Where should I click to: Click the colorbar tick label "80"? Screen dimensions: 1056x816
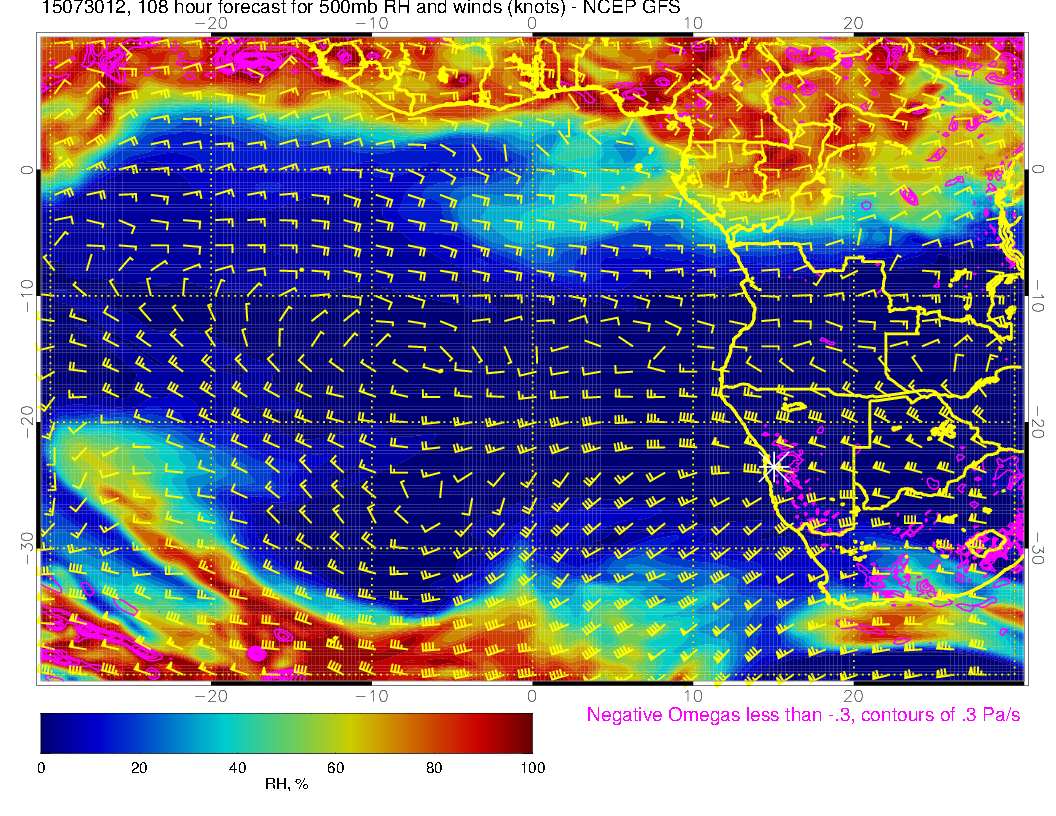point(434,768)
